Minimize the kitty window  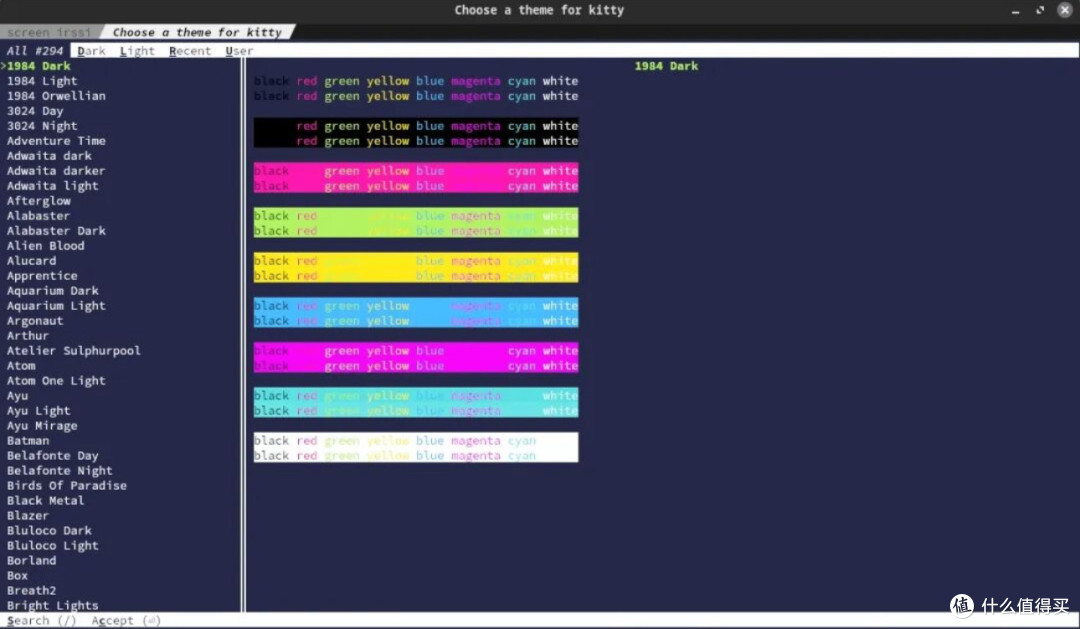[x=1015, y=10]
